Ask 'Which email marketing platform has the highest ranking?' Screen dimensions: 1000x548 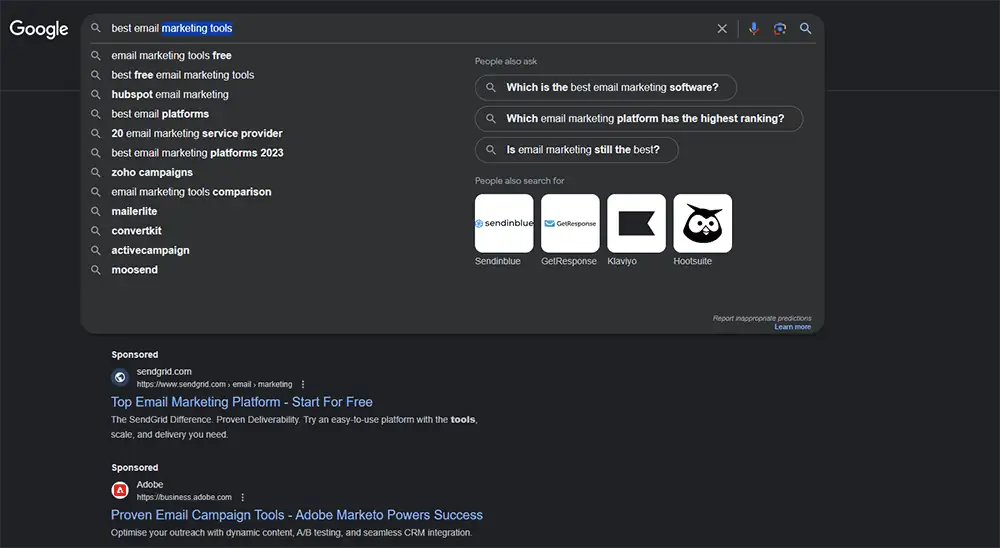pyautogui.click(x=639, y=119)
